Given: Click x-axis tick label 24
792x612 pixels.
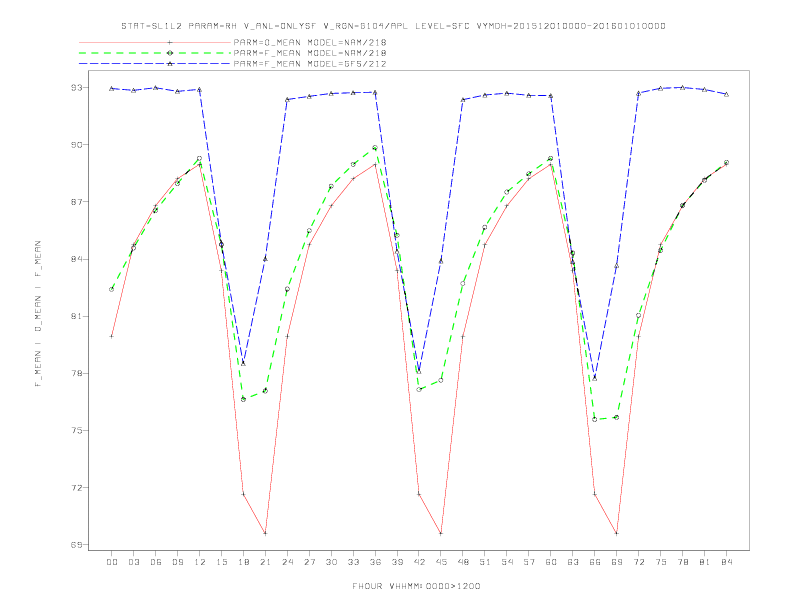Looking at the screenshot, I should [x=287, y=562].
